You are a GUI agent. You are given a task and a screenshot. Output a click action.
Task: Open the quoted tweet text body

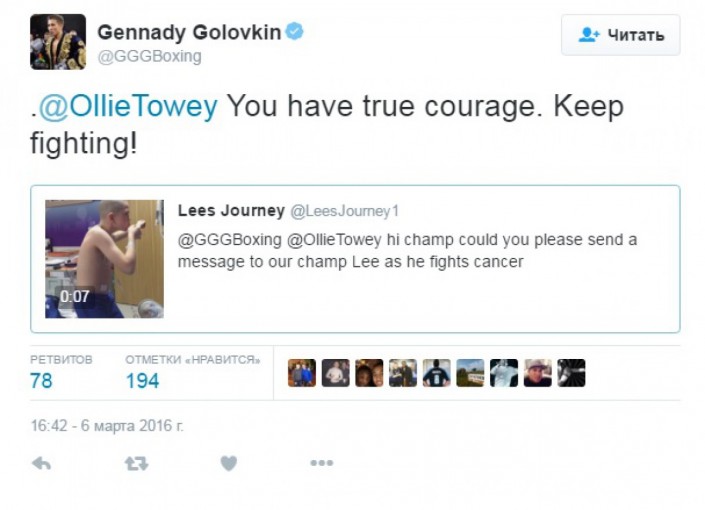pos(407,250)
